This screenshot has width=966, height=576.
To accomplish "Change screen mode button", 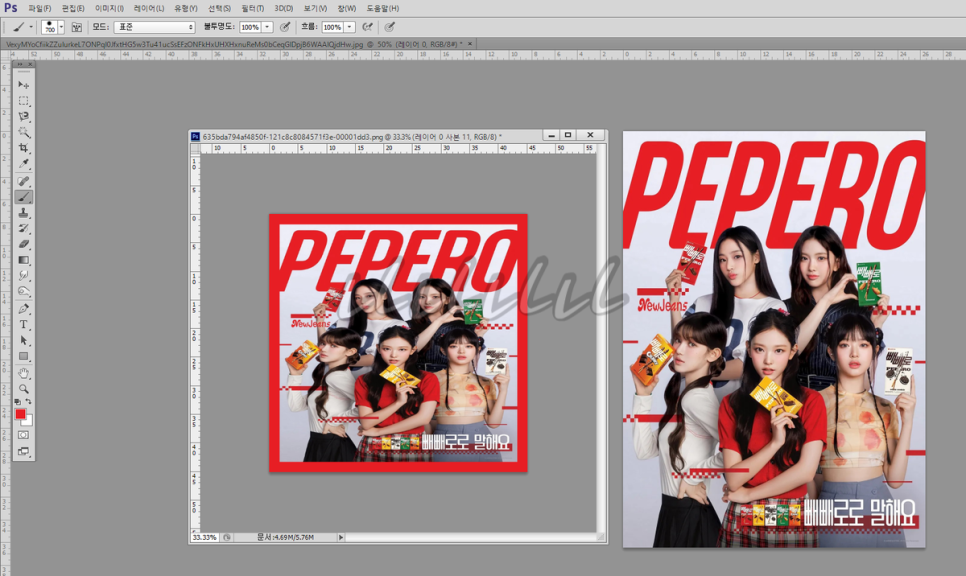I will tap(23, 451).
